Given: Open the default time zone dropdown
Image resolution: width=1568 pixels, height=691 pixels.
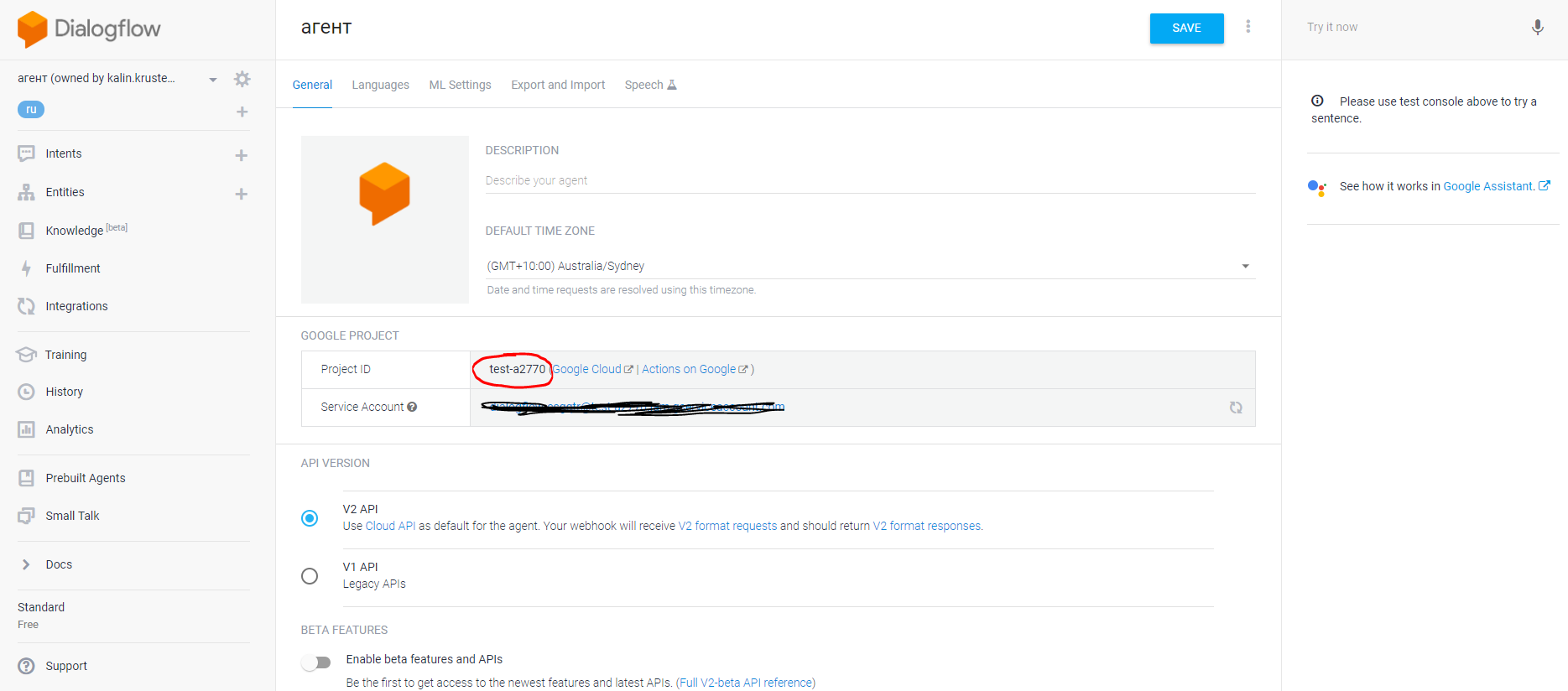Looking at the screenshot, I should tap(870, 266).
